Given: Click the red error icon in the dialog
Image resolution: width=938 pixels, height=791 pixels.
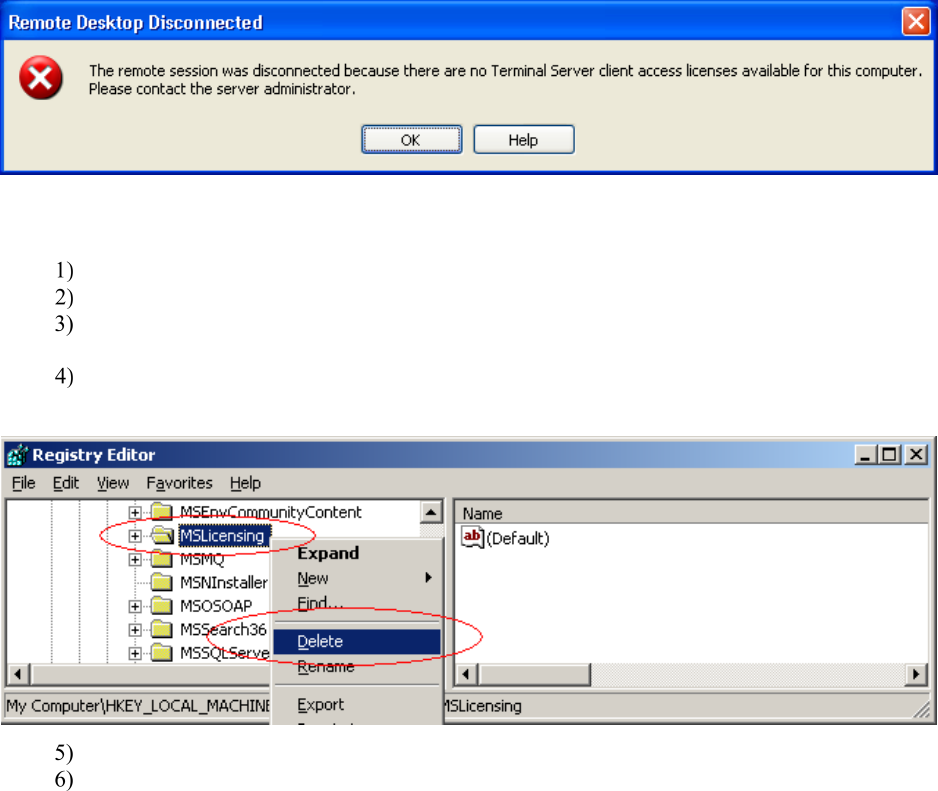Looking at the screenshot, I should point(41,78).
